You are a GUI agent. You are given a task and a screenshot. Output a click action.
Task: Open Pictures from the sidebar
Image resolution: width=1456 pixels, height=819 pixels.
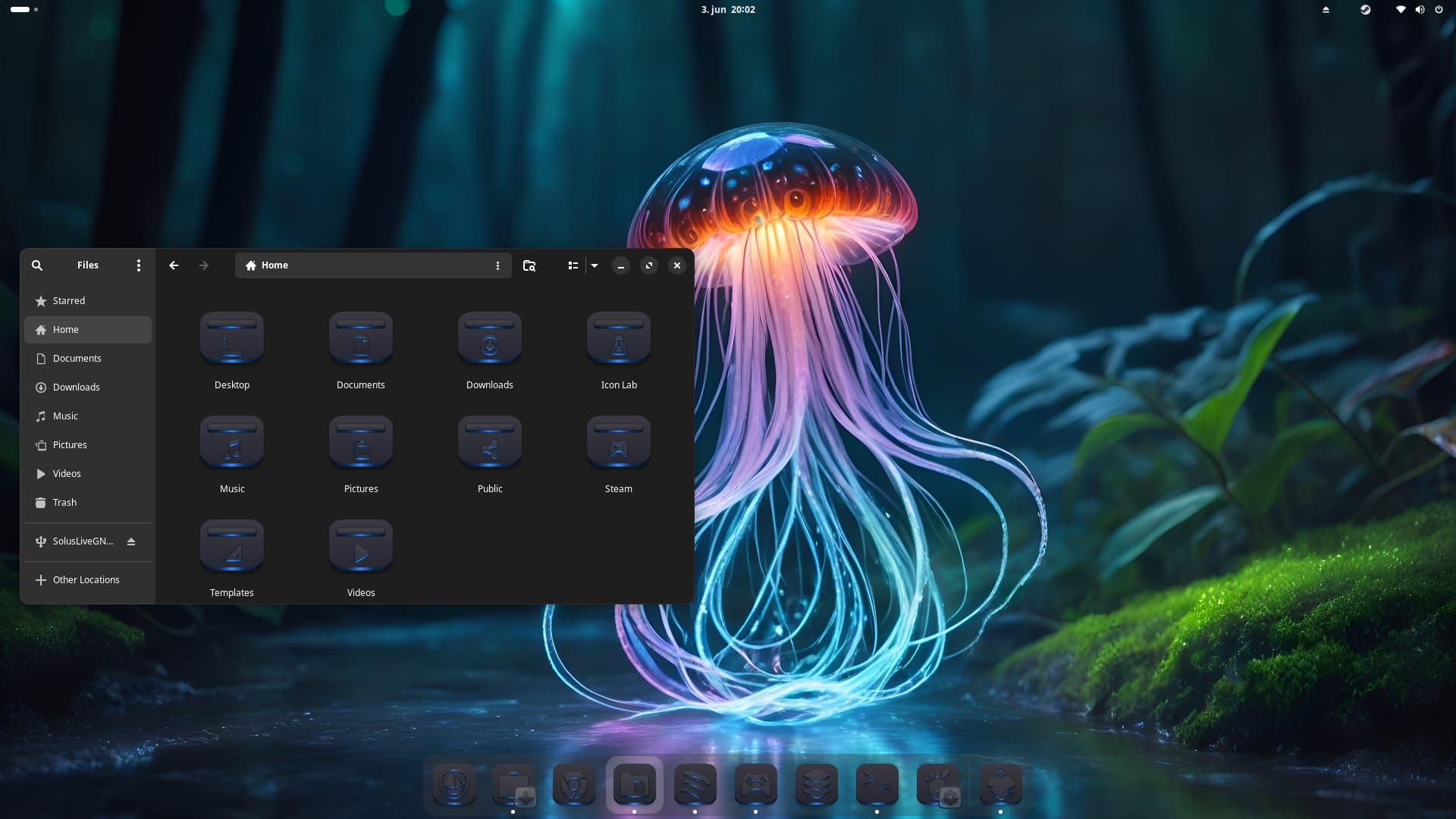88,445
